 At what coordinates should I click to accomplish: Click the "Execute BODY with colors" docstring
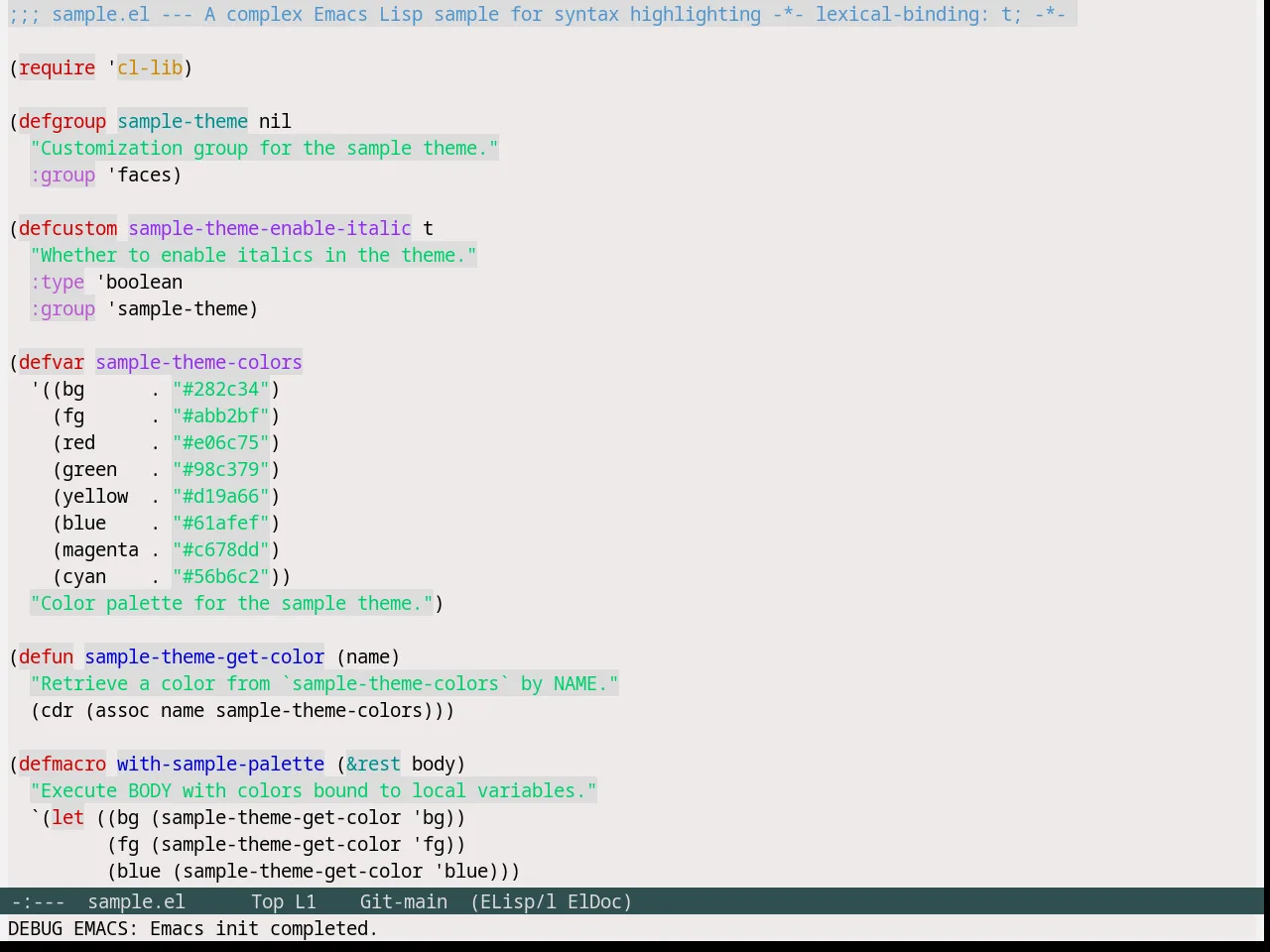tap(314, 790)
